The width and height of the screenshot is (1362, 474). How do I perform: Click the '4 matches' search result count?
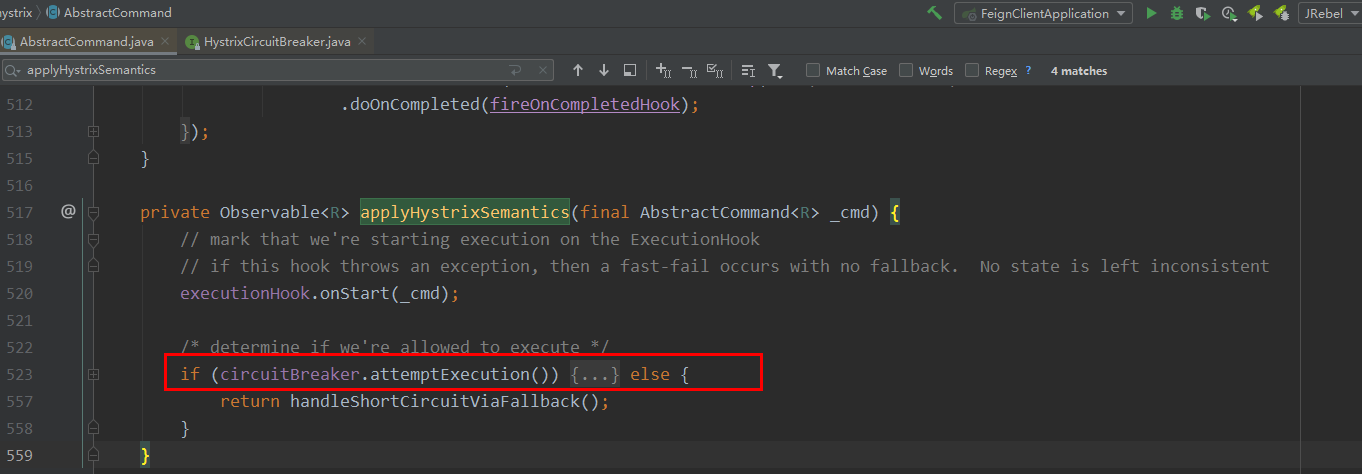coord(1079,71)
